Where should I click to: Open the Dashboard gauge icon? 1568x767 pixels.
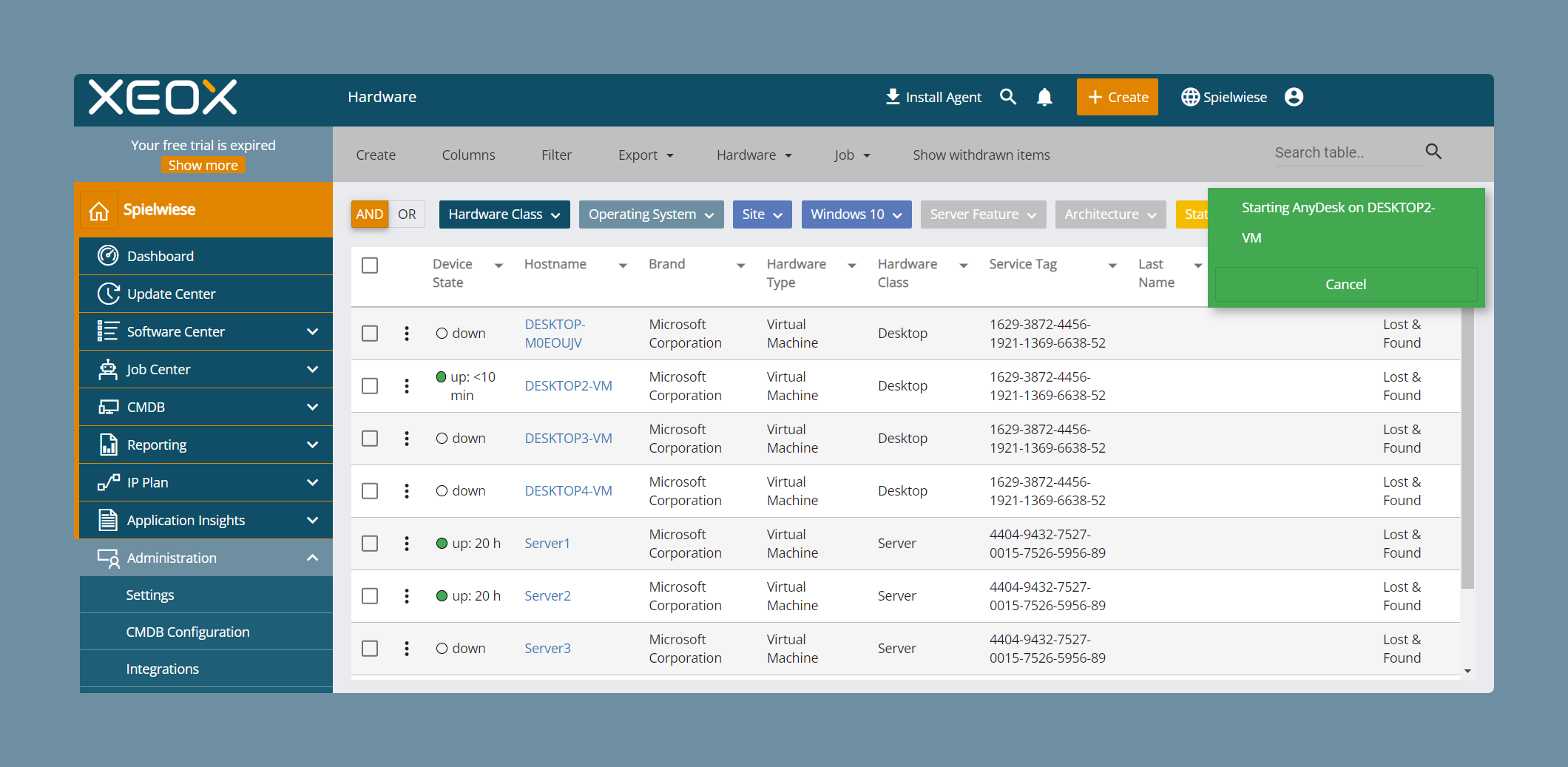click(108, 256)
